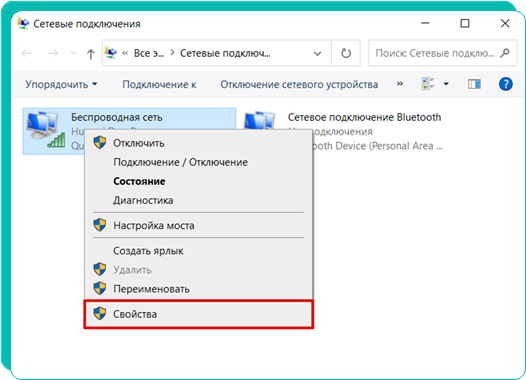The height and width of the screenshot is (380, 526).
Task: Select the 'Все э...' breadcrumb
Action: click(x=149, y=53)
